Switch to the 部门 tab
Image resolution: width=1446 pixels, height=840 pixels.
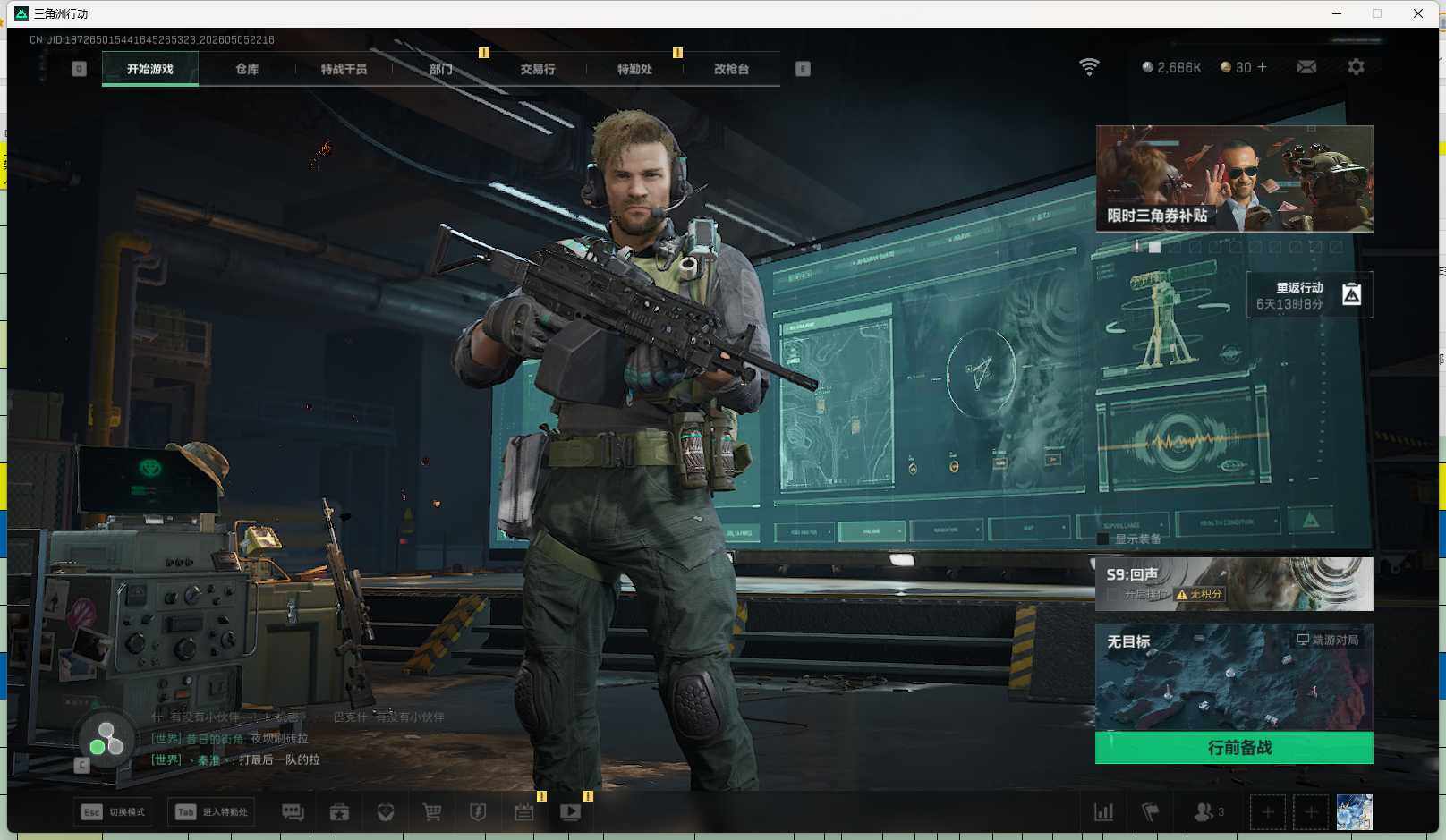pyautogui.click(x=440, y=69)
